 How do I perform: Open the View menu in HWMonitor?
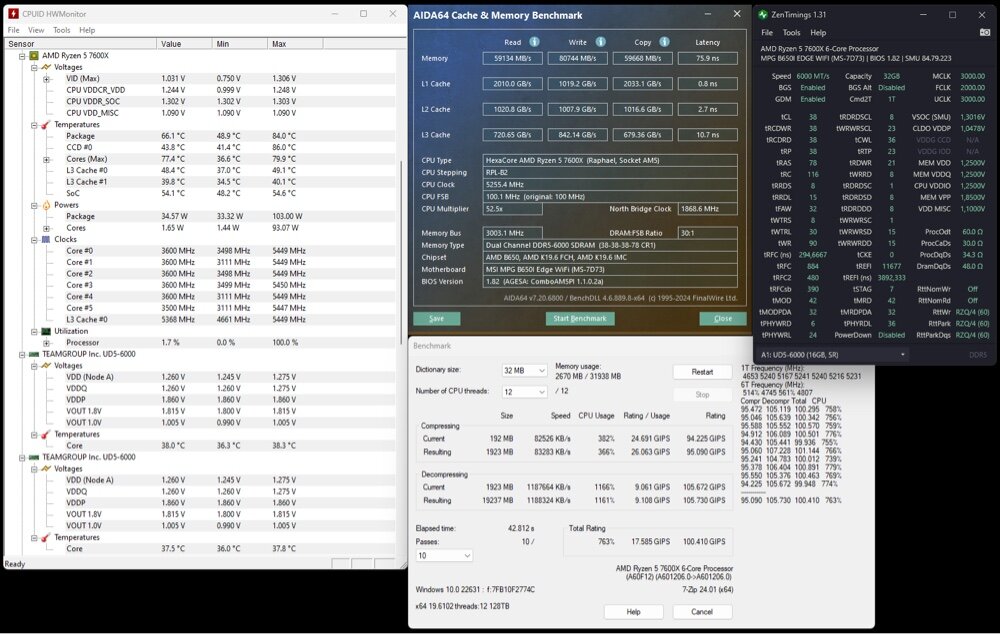tap(36, 30)
